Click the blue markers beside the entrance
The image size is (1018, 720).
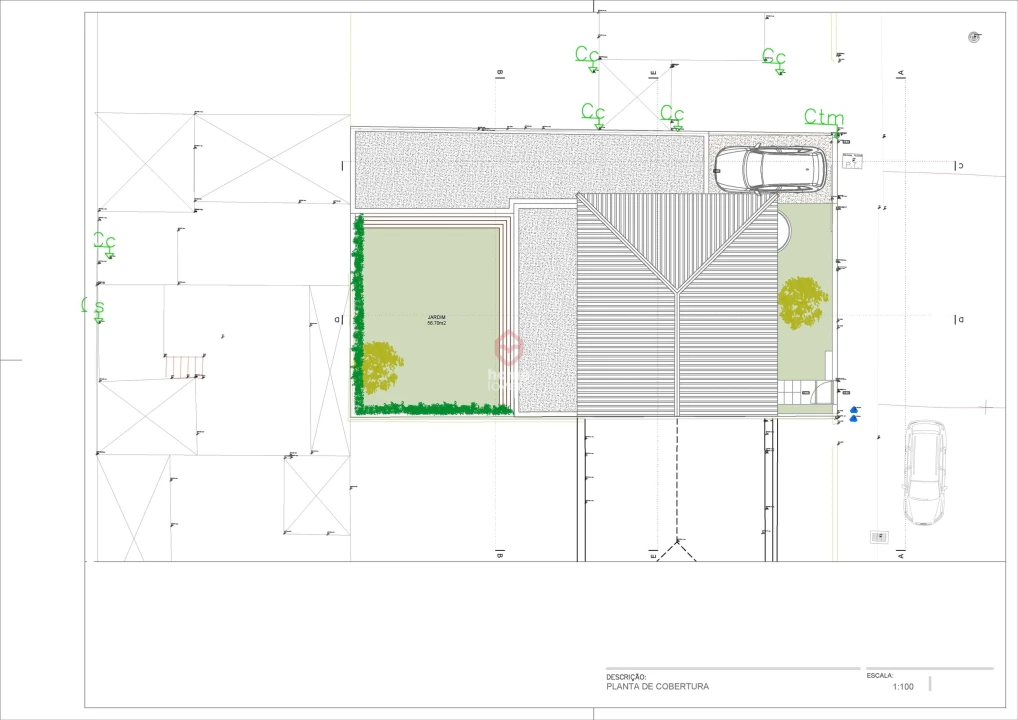coord(854,414)
